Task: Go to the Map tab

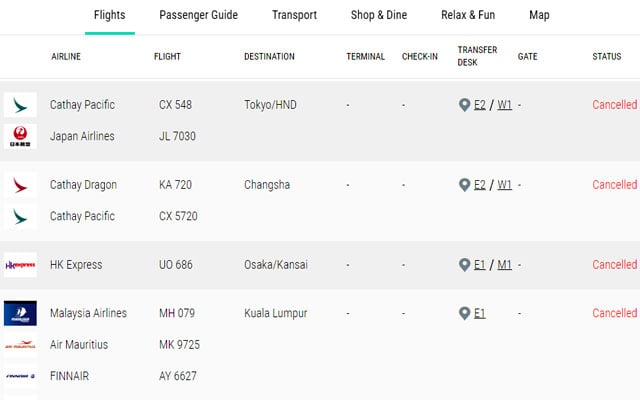Action: (539, 16)
